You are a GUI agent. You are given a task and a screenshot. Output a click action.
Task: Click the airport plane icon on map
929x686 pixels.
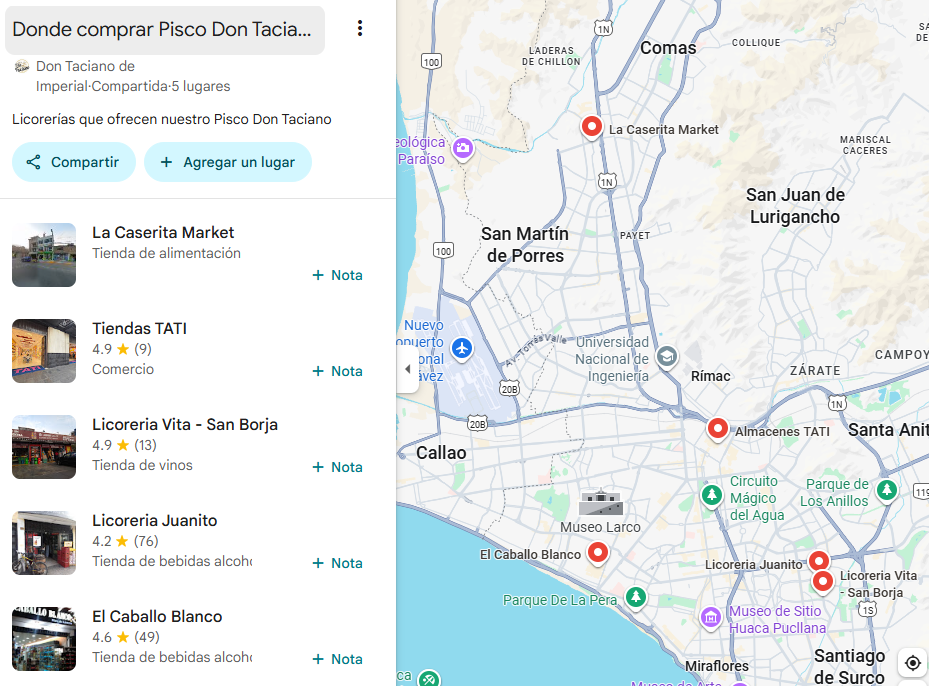point(462,348)
